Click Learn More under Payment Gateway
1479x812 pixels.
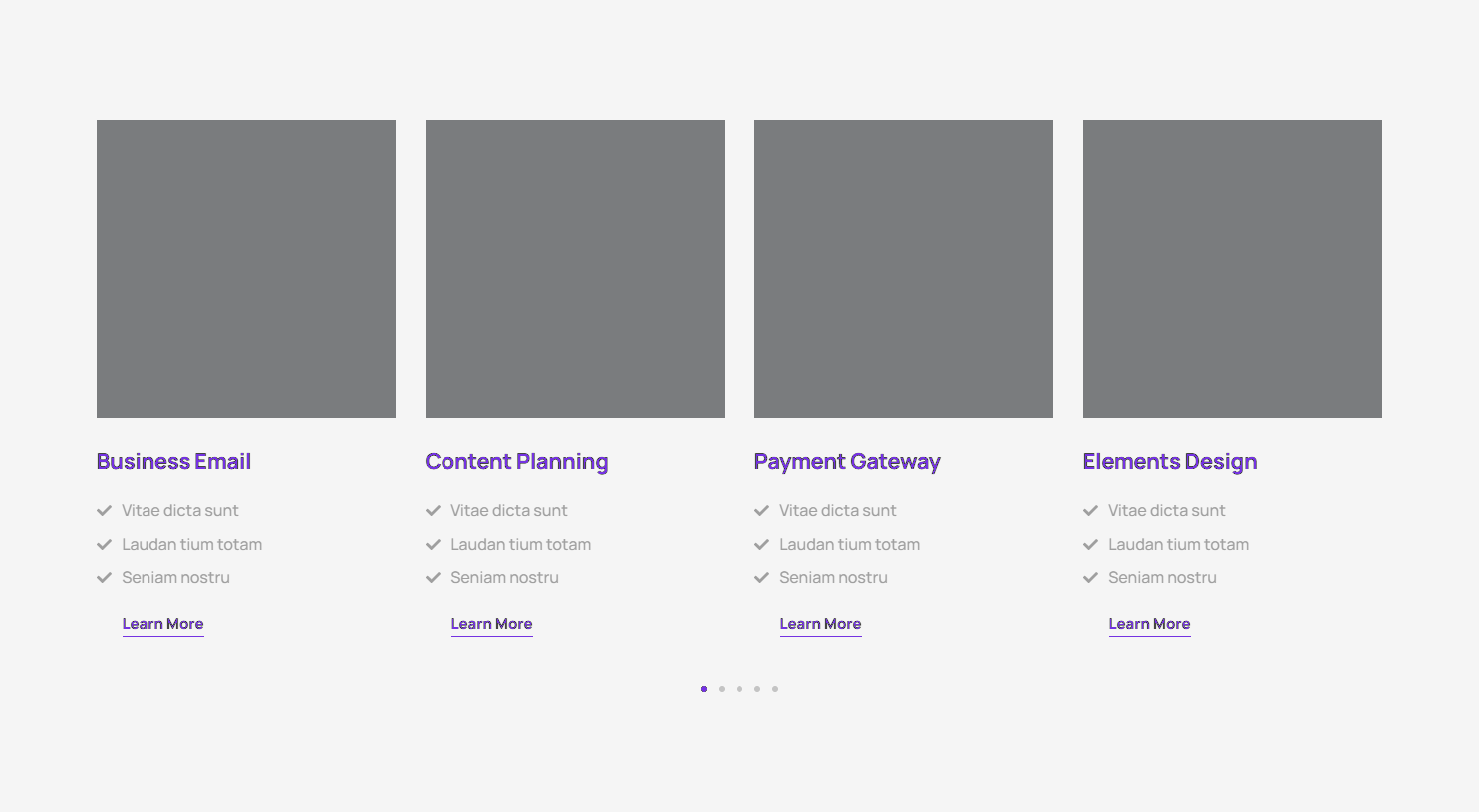point(820,624)
